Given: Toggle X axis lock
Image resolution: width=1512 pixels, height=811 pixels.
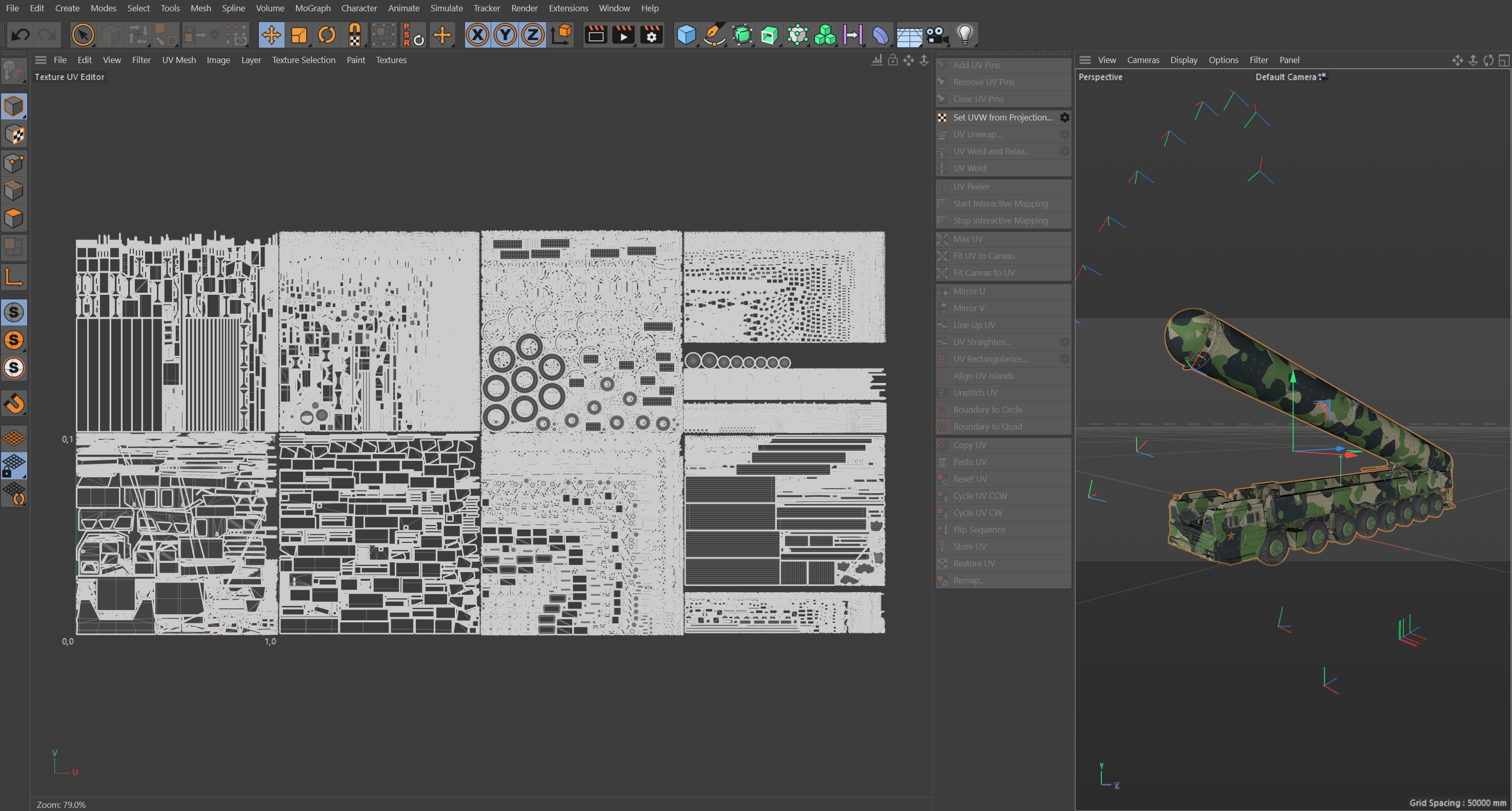Looking at the screenshot, I should 477,35.
